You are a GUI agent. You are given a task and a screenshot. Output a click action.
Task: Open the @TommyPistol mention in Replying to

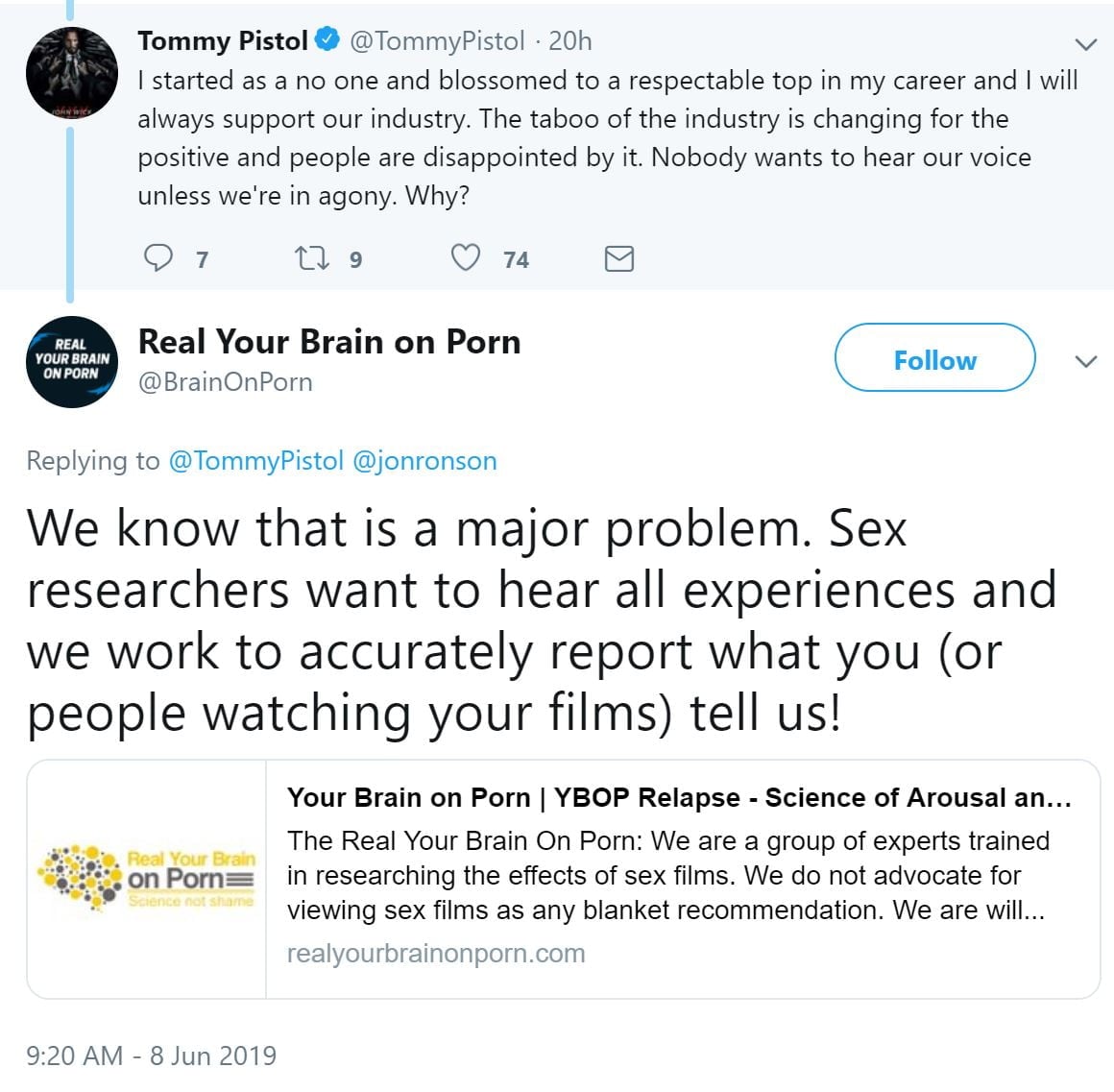point(255,461)
